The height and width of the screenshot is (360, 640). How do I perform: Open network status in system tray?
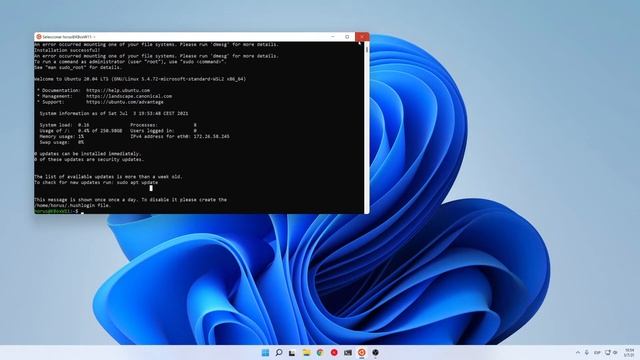pos(607,352)
